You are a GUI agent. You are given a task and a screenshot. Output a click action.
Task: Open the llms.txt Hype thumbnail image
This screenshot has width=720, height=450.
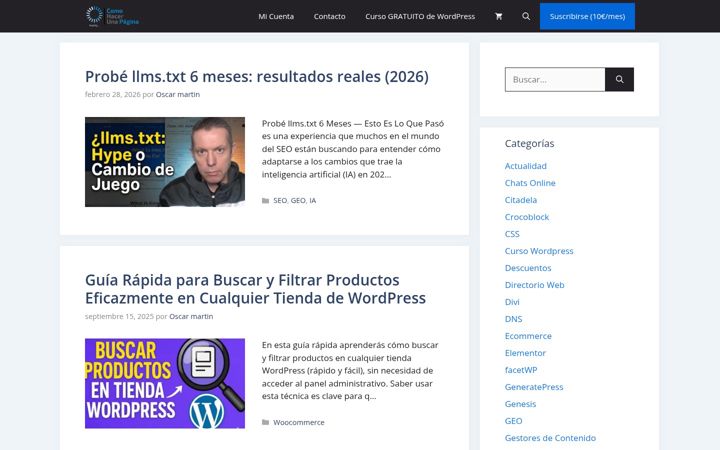pos(165,162)
